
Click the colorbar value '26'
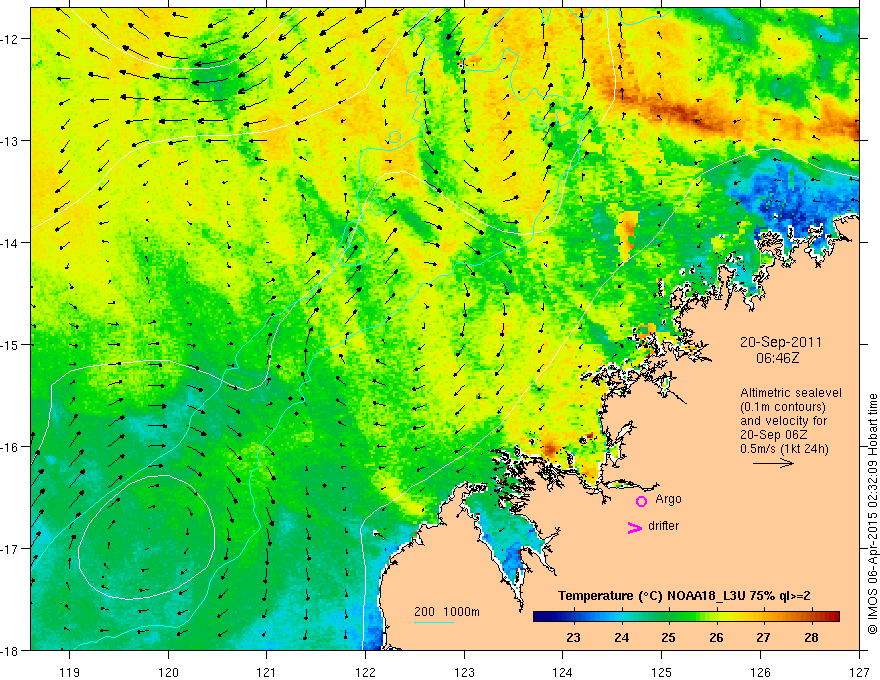tap(716, 637)
